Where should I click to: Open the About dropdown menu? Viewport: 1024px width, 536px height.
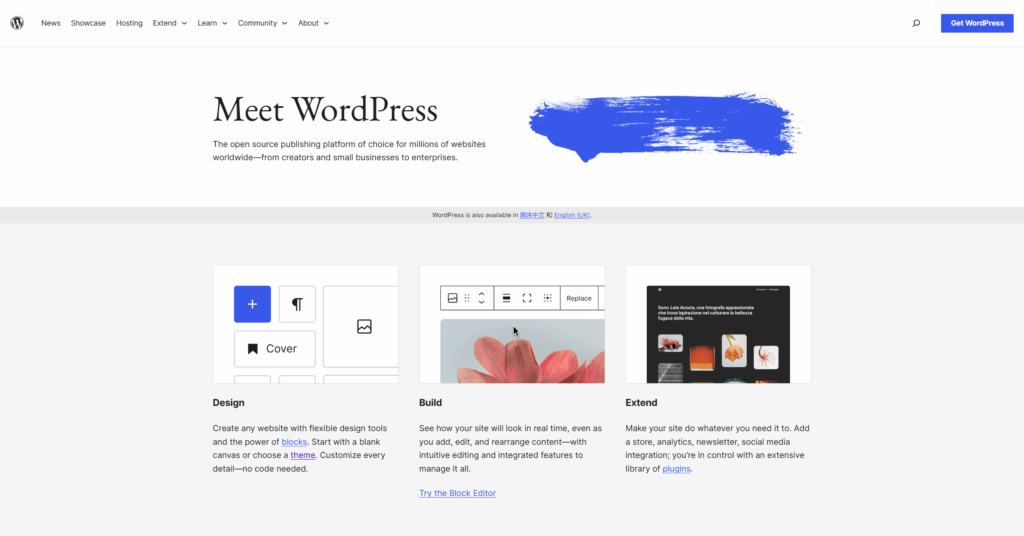point(313,23)
